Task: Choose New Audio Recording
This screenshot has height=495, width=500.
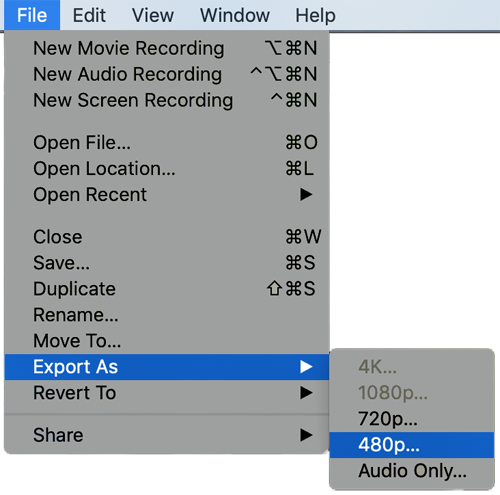Action: [167, 74]
